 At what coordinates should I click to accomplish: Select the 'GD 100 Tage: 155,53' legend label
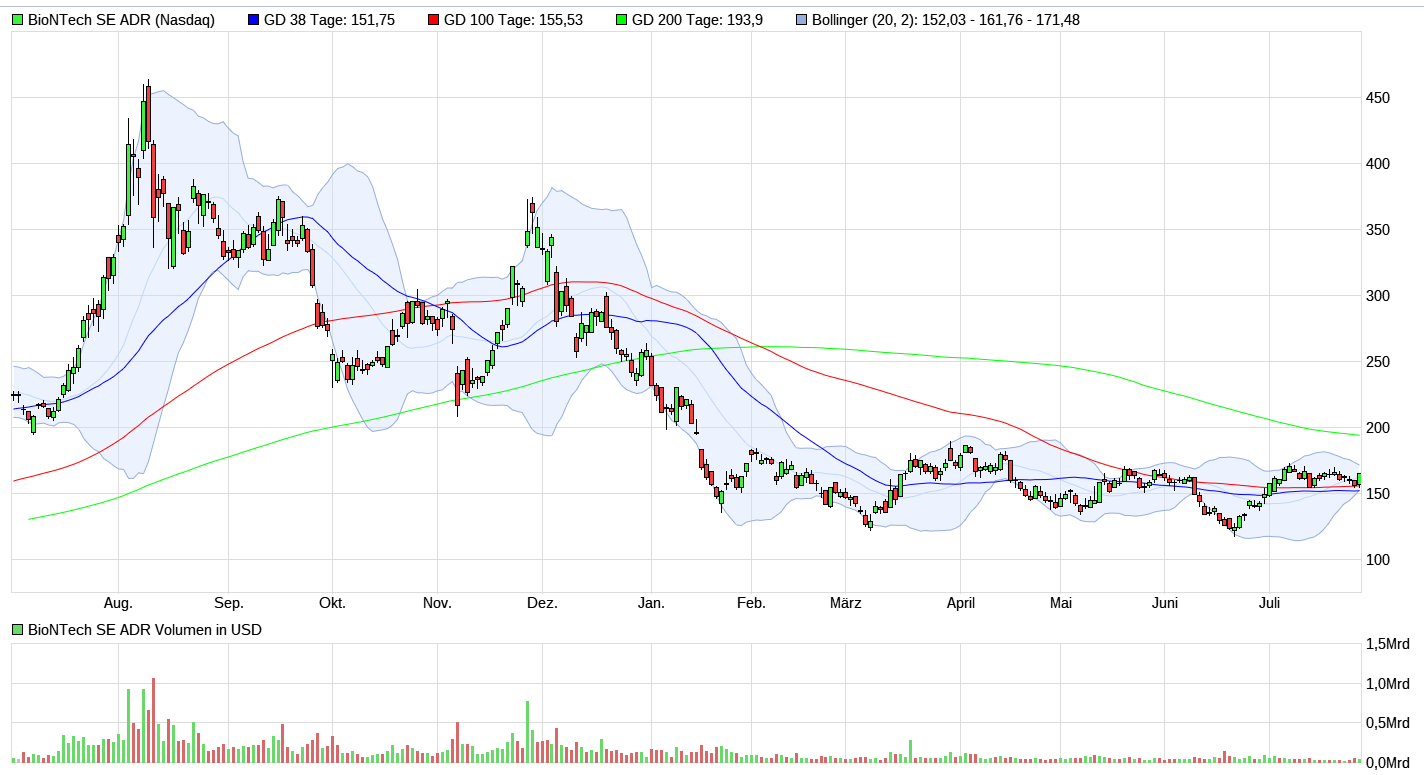[x=514, y=20]
